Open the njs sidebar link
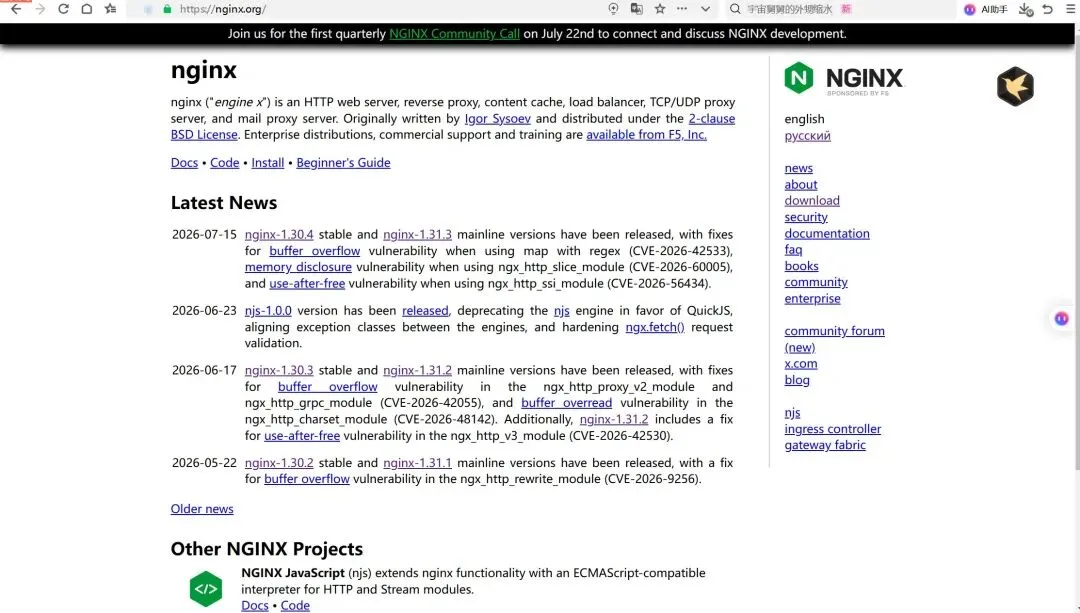 click(792, 413)
